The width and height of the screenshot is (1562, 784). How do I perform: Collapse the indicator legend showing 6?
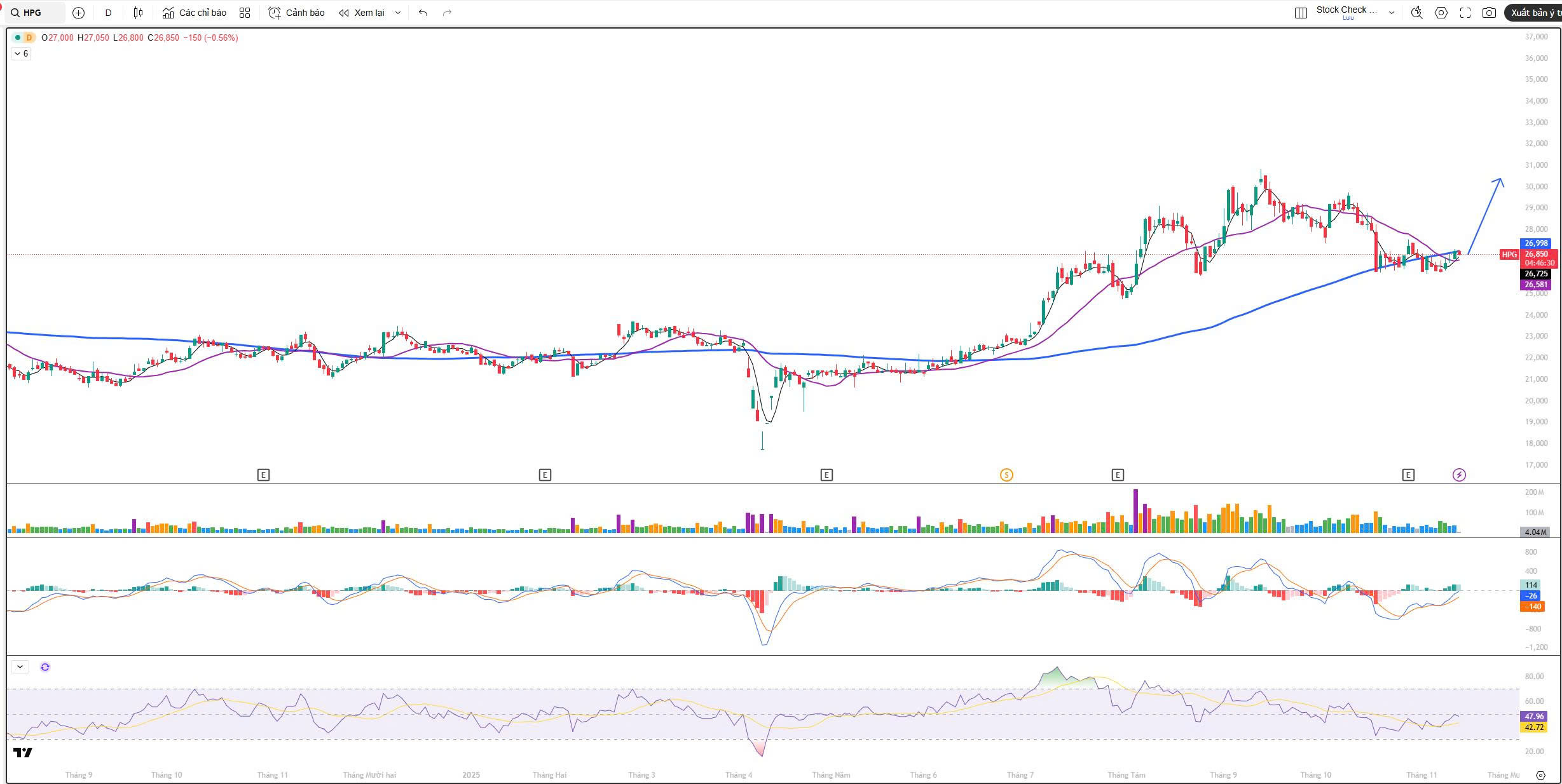click(21, 54)
